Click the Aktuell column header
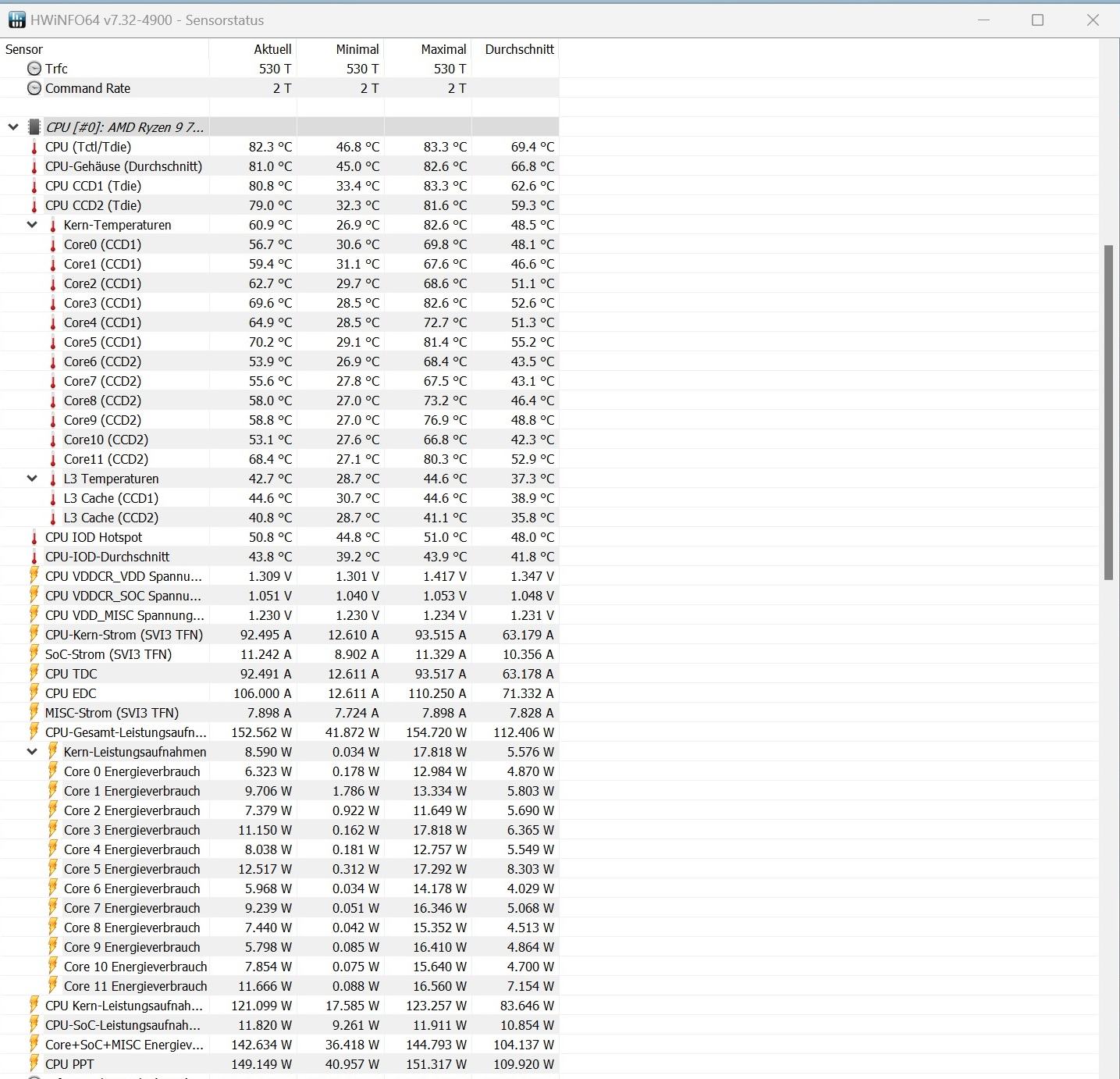1120x1079 pixels. [x=253, y=49]
